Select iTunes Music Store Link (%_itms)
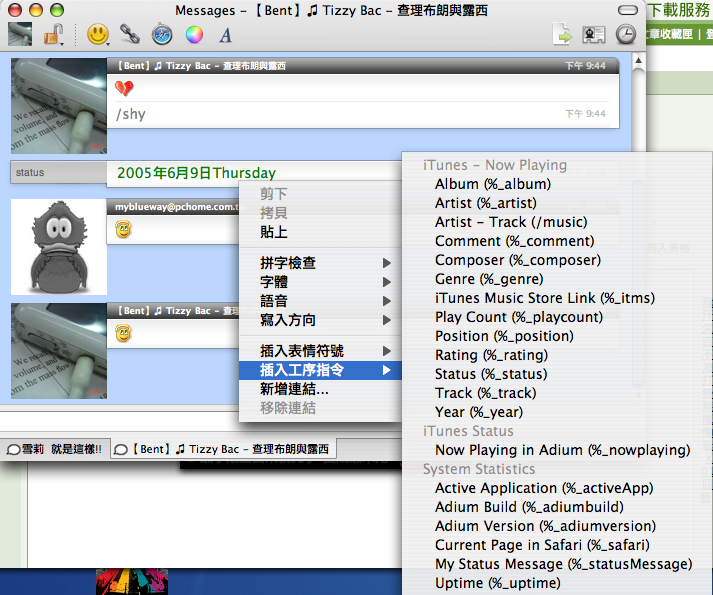 [x=557, y=298]
